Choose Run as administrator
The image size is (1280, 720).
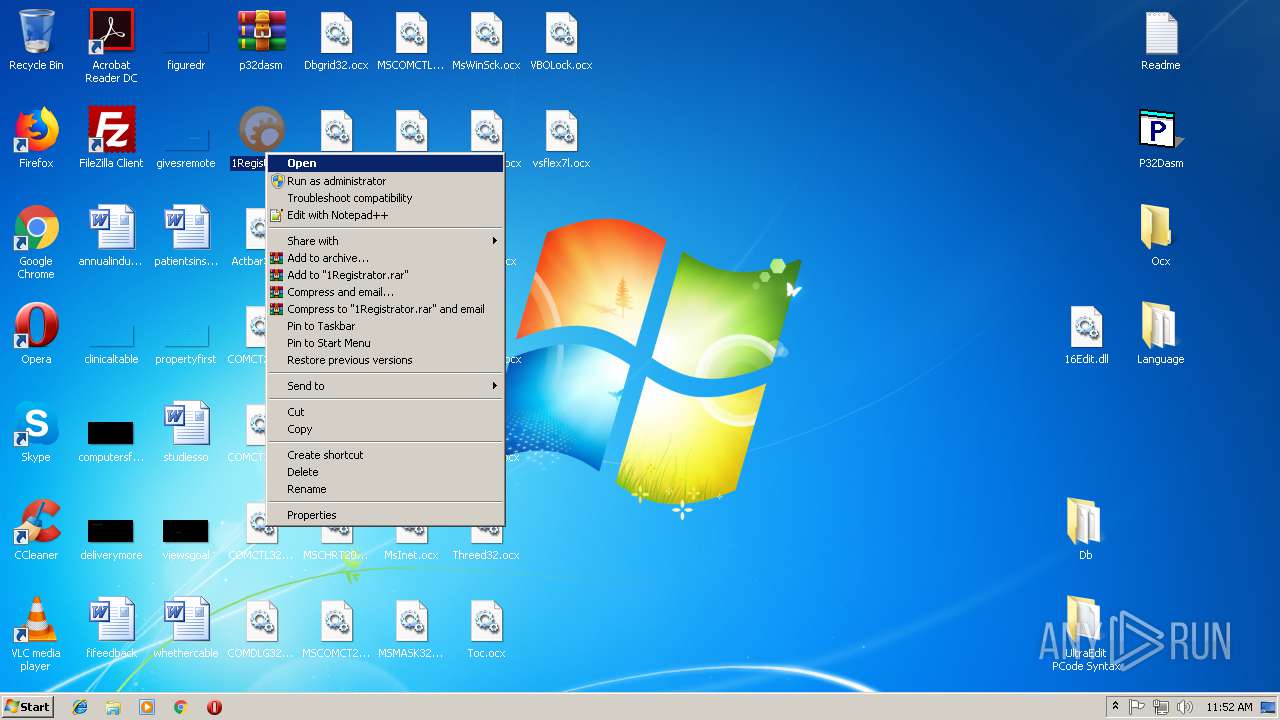tap(386, 181)
